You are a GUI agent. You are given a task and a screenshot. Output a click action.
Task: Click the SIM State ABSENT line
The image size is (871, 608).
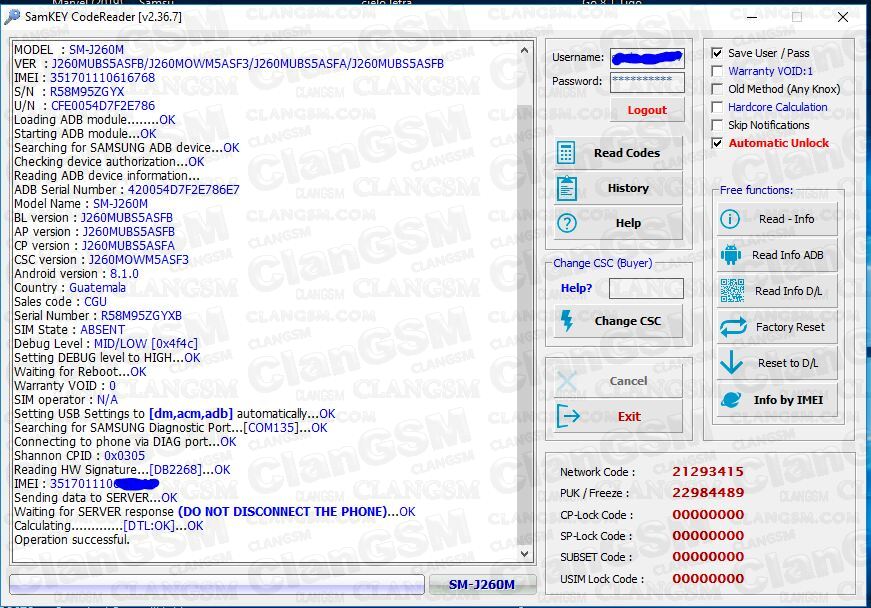(x=69, y=330)
